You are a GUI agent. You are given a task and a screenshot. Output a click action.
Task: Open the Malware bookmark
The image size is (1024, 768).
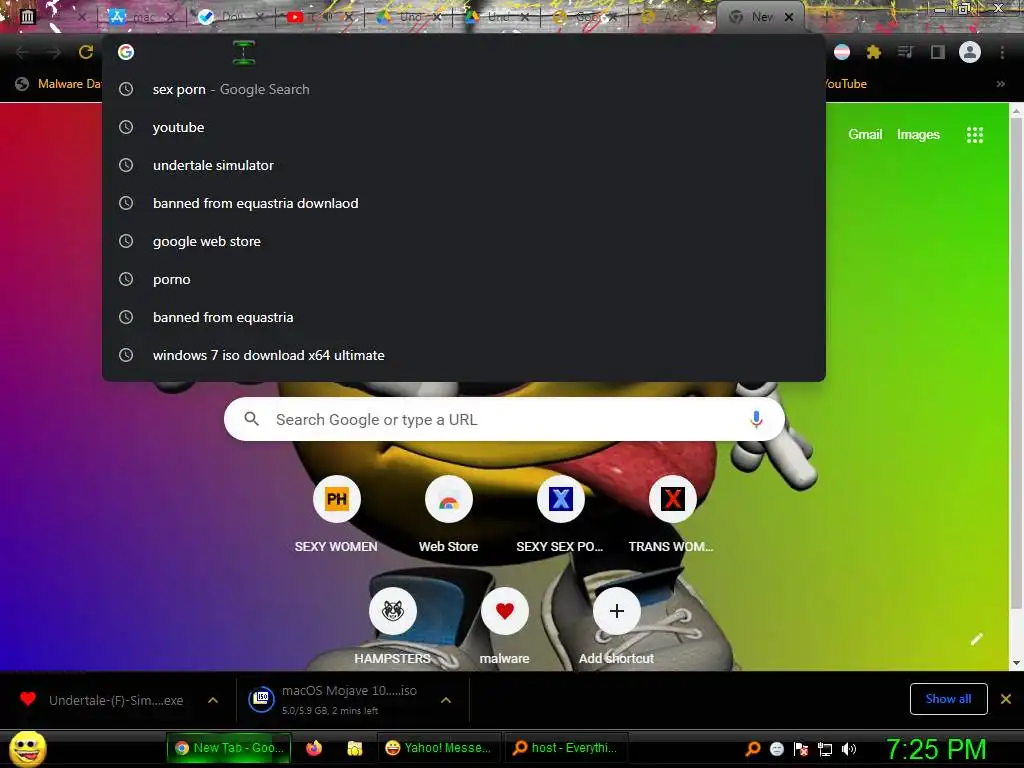click(x=59, y=84)
